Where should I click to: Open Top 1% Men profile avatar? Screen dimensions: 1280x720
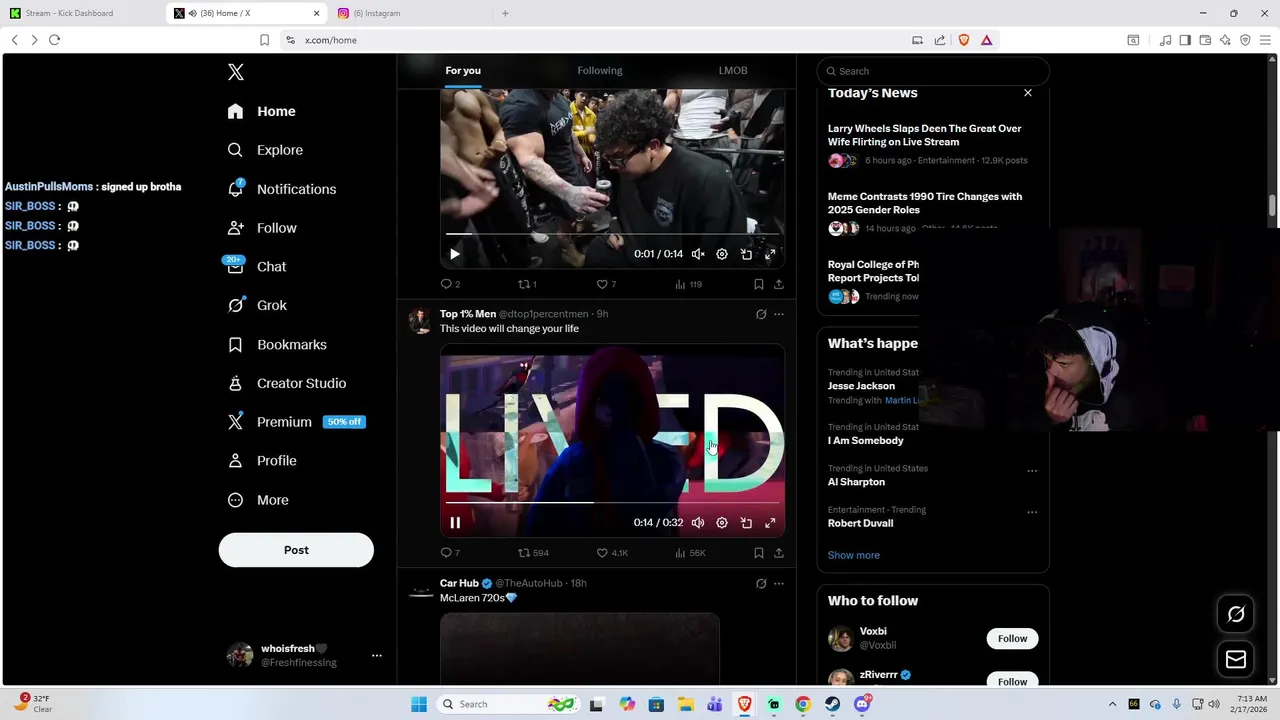click(420, 321)
